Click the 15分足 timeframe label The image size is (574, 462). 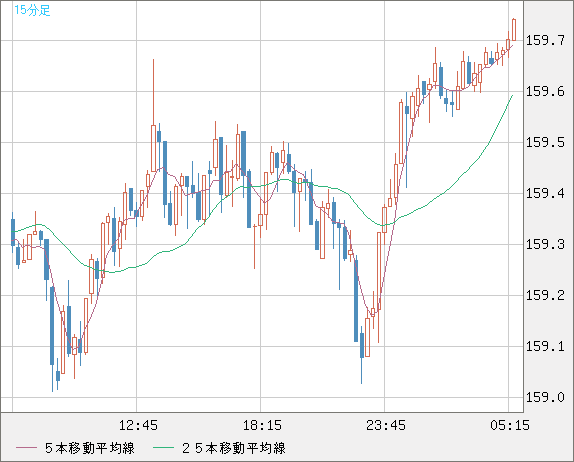click(32, 10)
